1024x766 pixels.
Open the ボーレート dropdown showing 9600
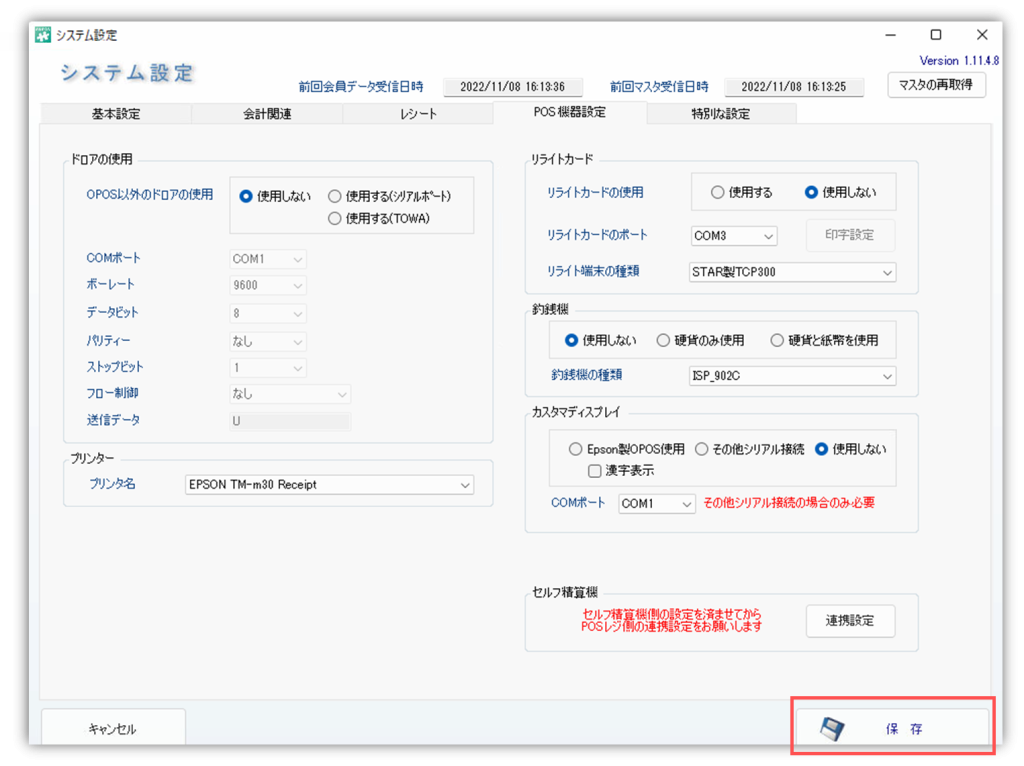[x=268, y=285]
